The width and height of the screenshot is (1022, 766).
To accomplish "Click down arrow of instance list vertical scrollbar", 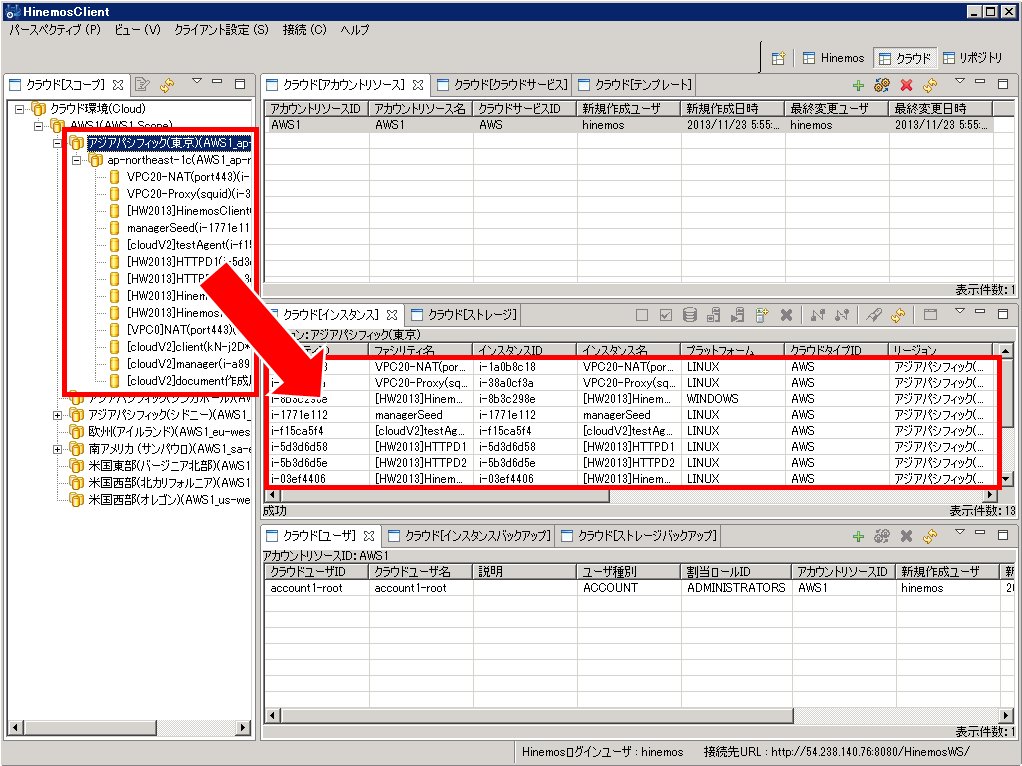I will pyautogui.click(x=1006, y=479).
